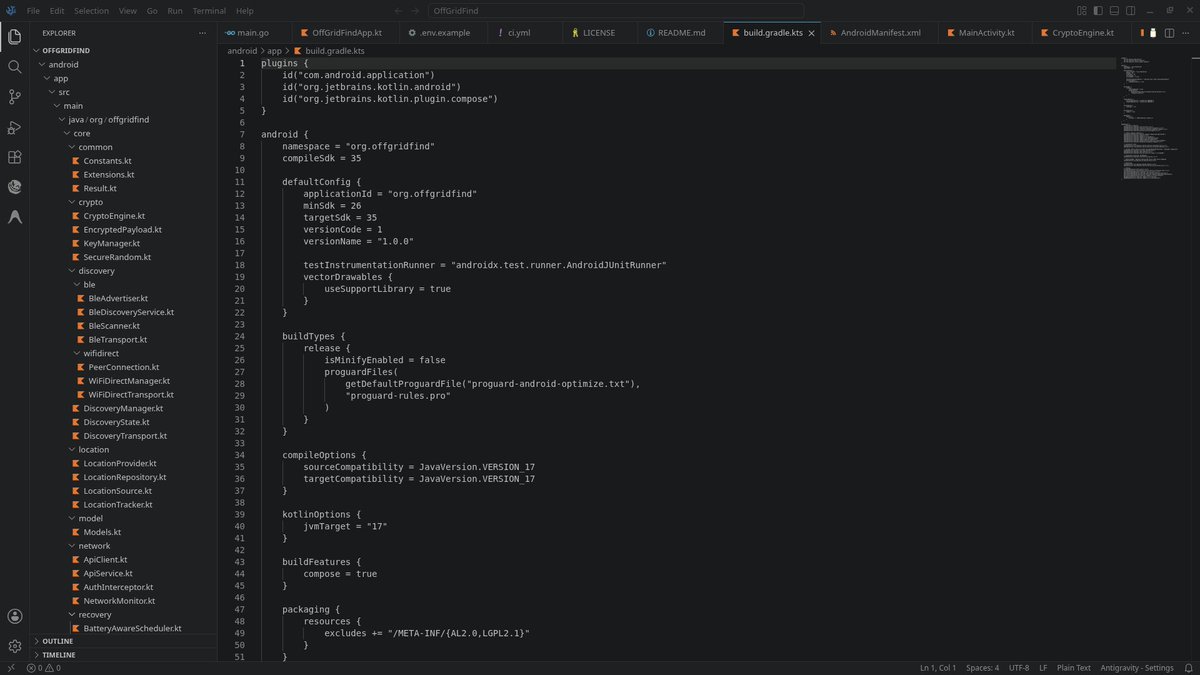Viewport: 1200px width, 675px height.
Task: Click the build.gradle.kts breadcrumb segment
Action: point(328,50)
